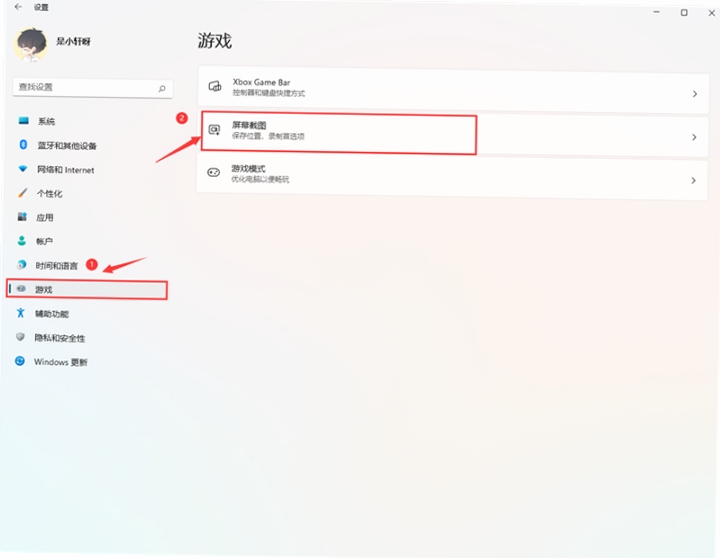The width and height of the screenshot is (720, 558).
Task: Click the Wi-Fi network icon in sidebar
Action: pos(22,169)
